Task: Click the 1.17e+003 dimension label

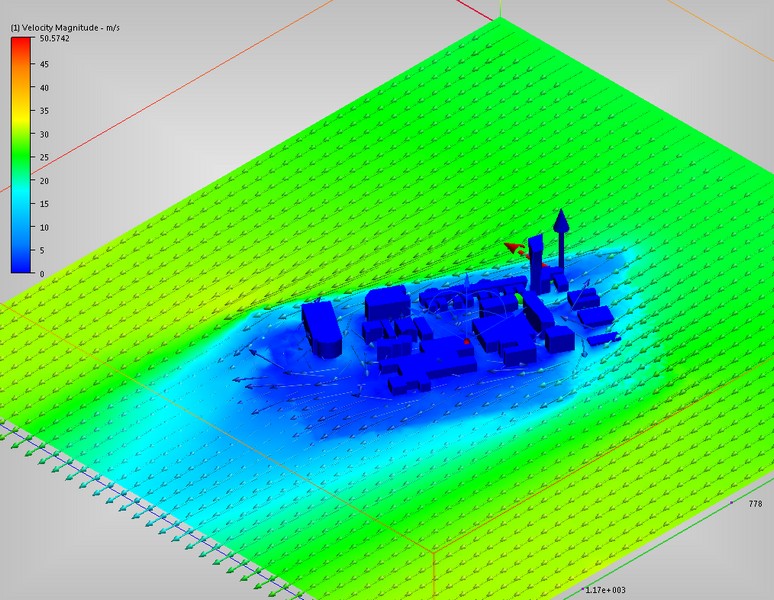Action: [605, 590]
